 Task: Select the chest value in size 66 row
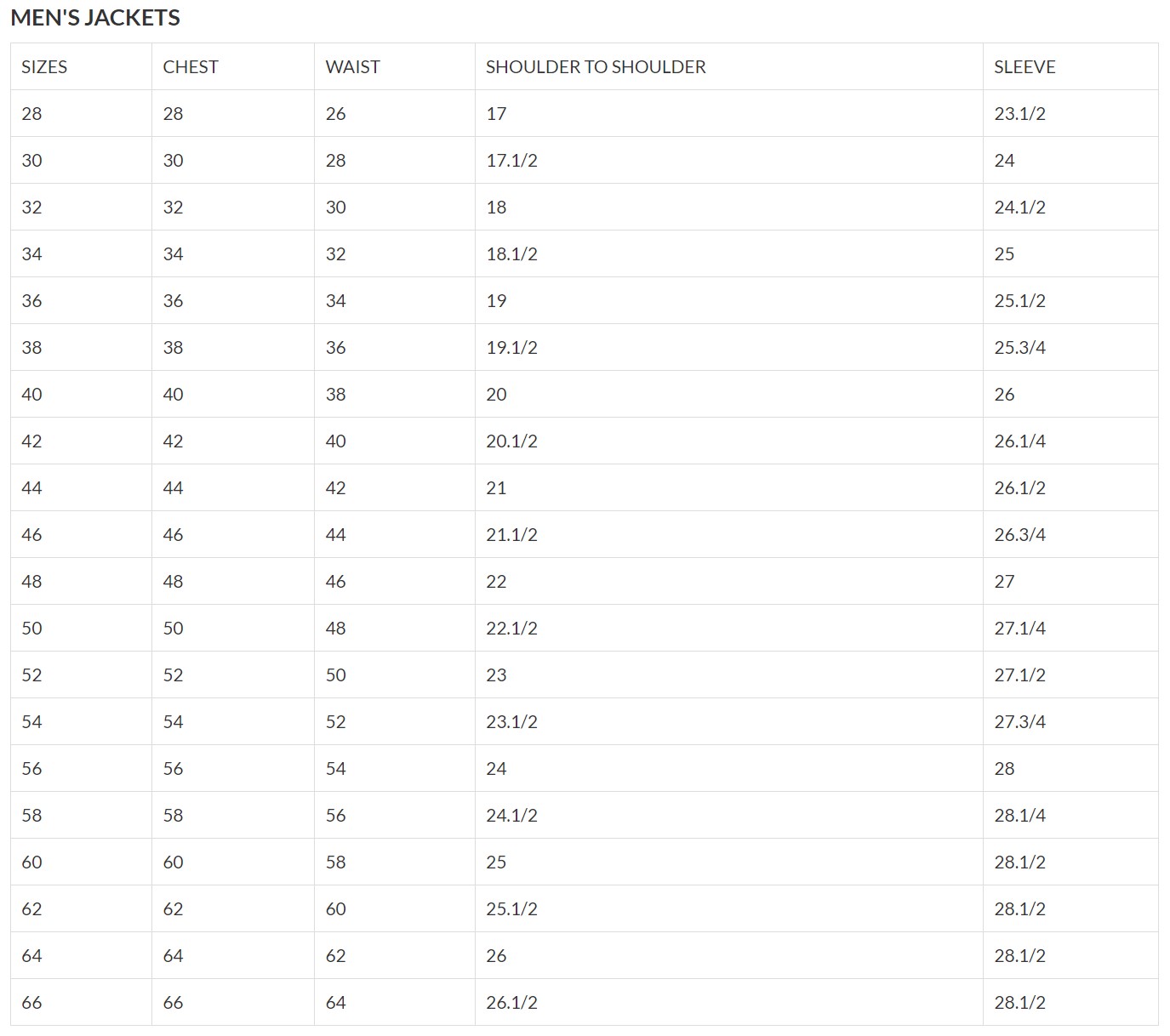(174, 1003)
